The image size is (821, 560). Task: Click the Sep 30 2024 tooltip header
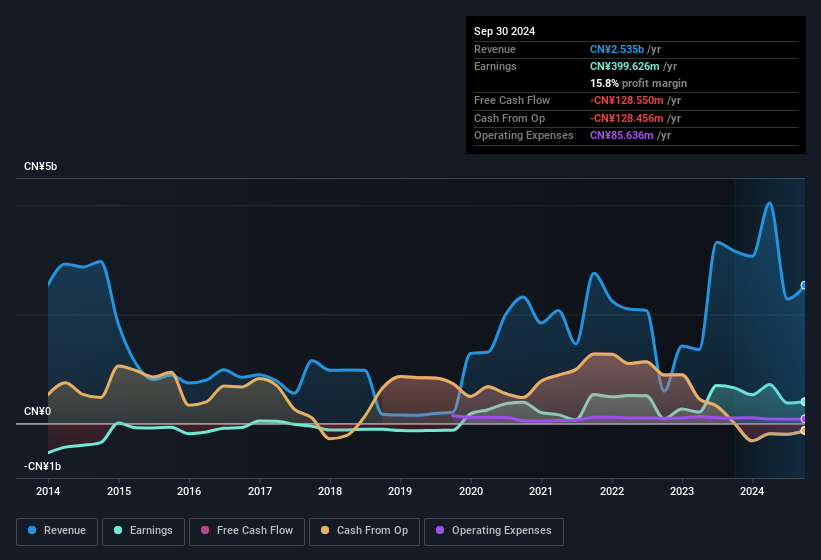(504, 31)
